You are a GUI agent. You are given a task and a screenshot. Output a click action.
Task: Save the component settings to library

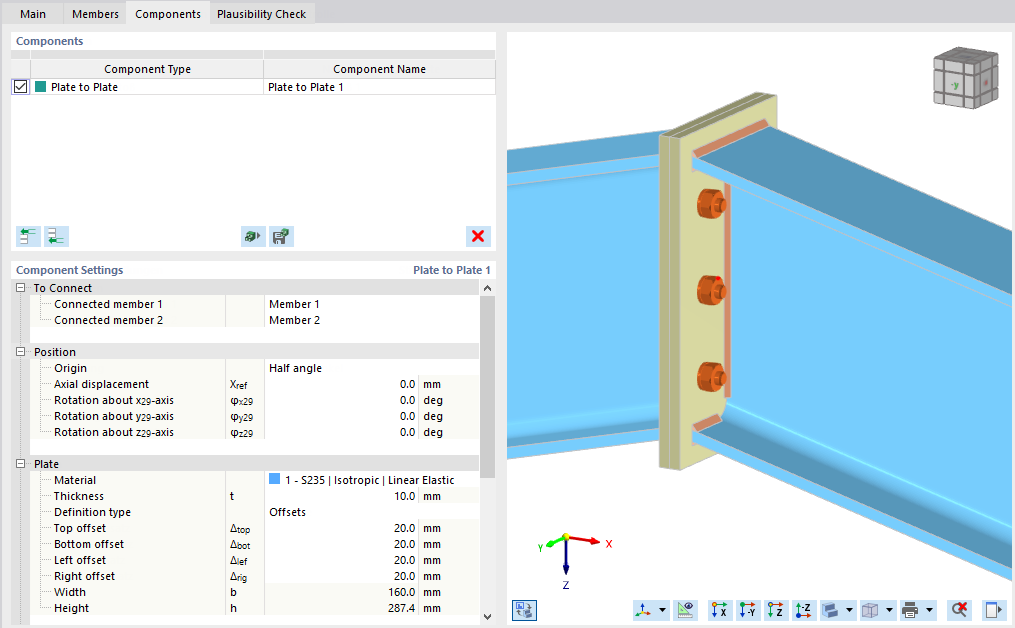[281, 236]
